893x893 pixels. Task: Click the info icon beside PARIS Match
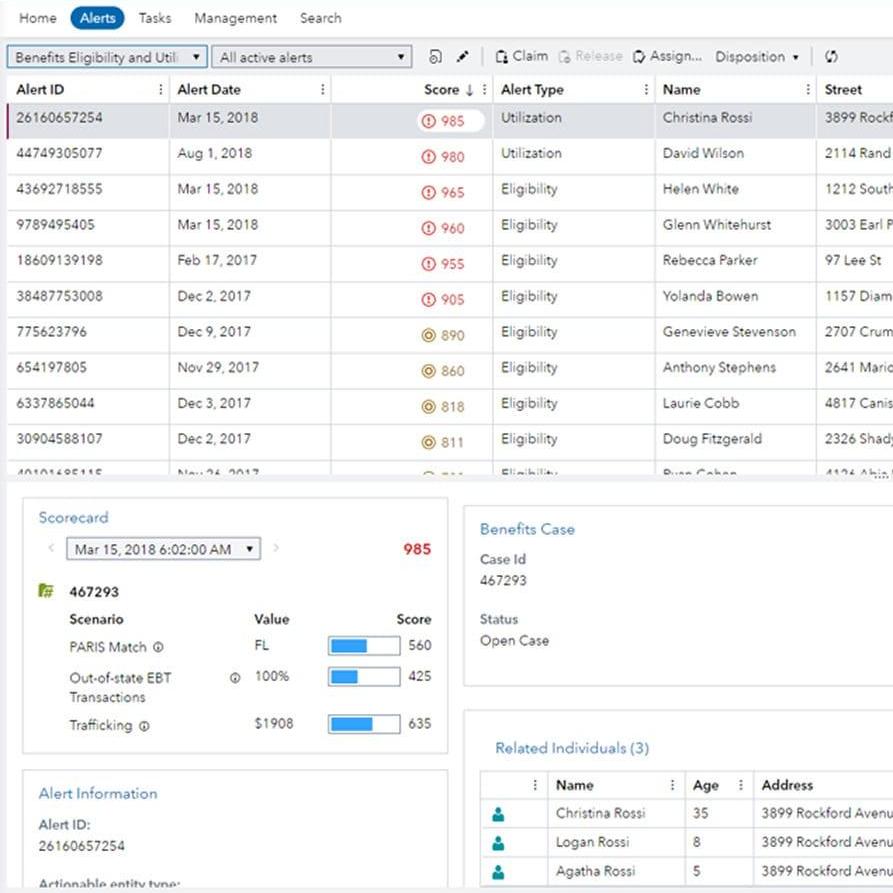coord(157,646)
